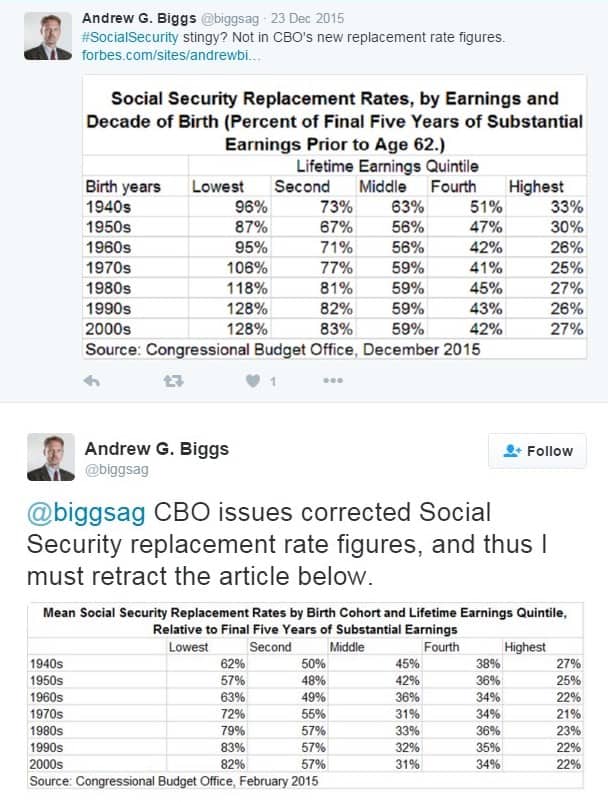Click the reply arrow icon under first tweet
The width and height of the screenshot is (608, 802).
coord(92,381)
